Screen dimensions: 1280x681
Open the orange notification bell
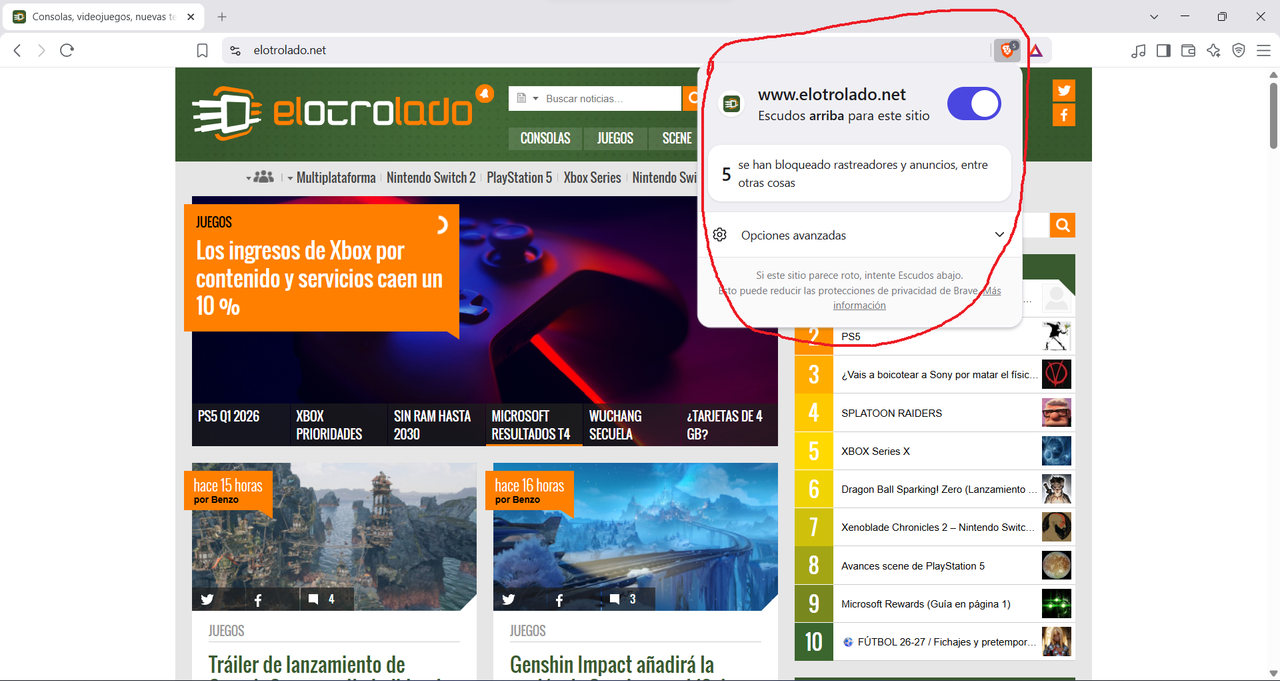coord(485,94)
